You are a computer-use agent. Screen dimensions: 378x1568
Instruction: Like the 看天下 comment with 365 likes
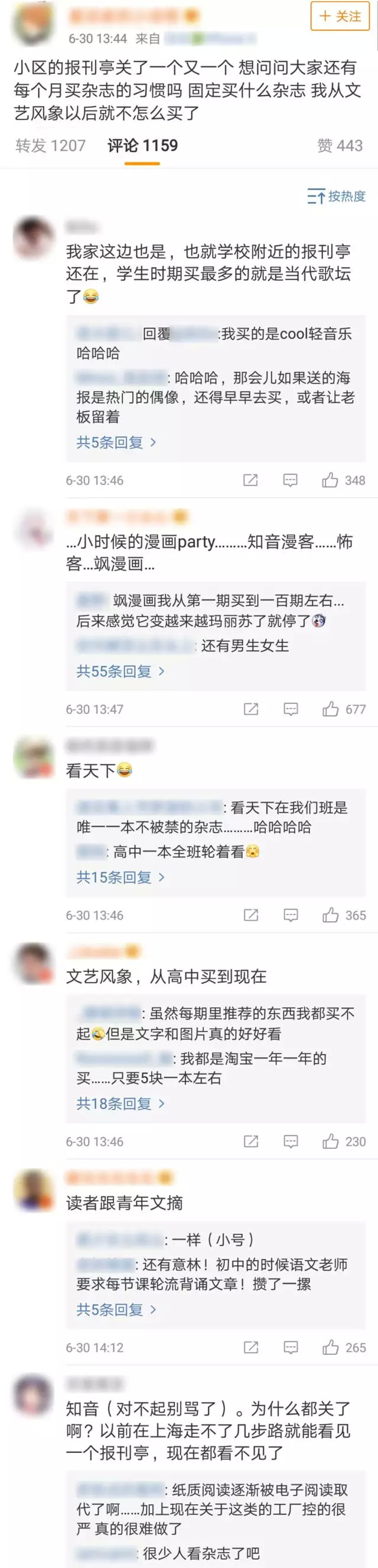344,915
